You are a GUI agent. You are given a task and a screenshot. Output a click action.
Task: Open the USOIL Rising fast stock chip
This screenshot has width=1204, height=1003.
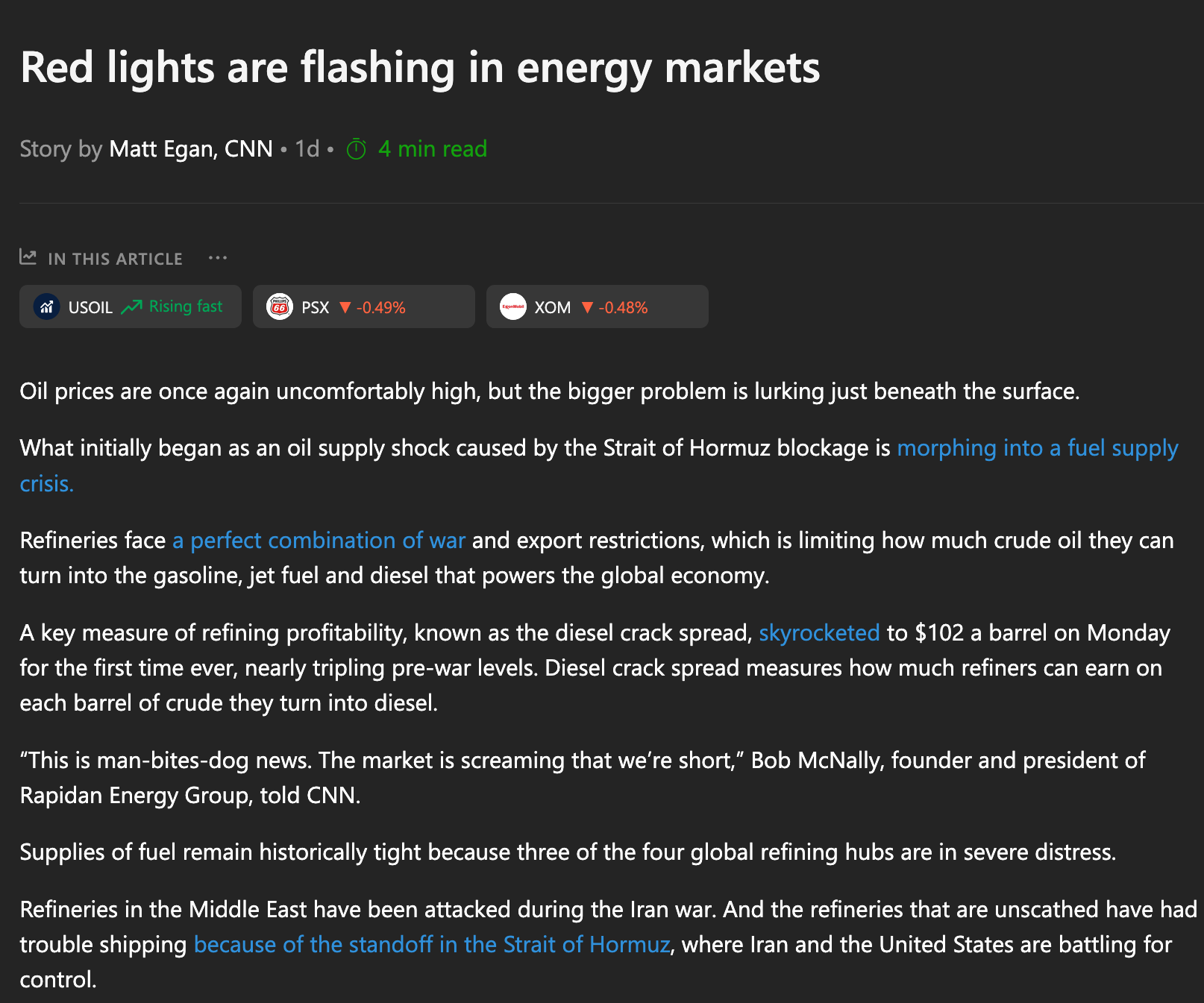(131, 306)
